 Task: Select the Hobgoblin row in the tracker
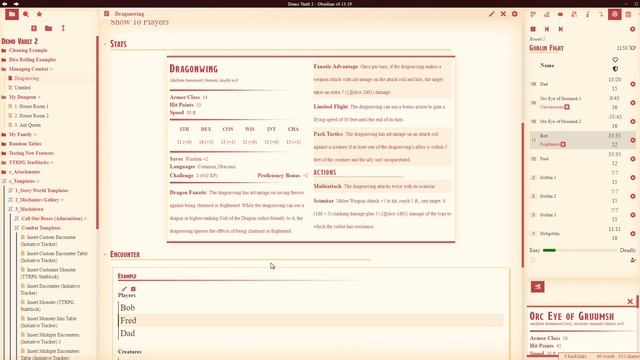(583, 233)
